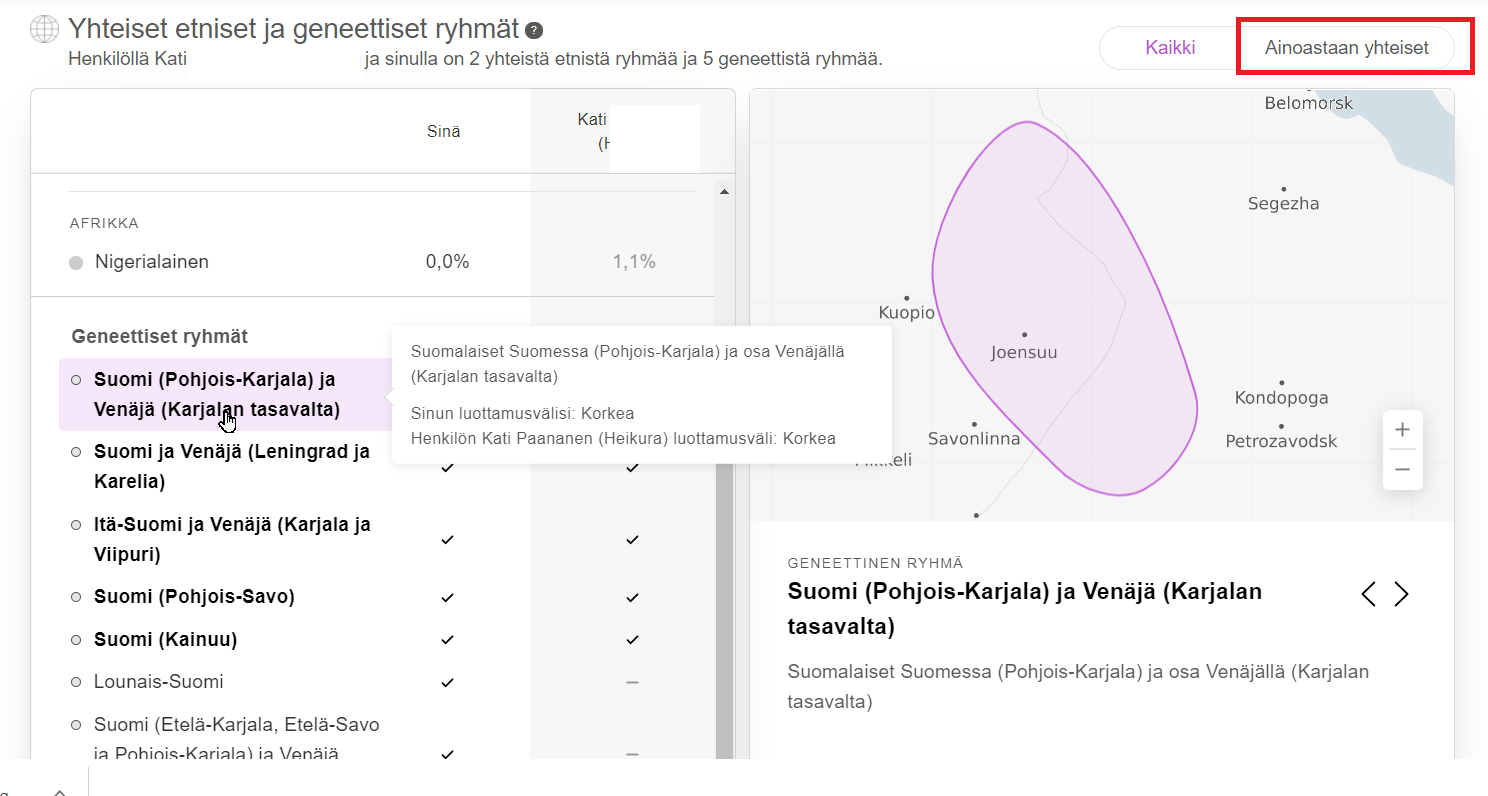Click the help question mark icon beside title
This screenshot has height=796, width=1488.
point(535,30)
